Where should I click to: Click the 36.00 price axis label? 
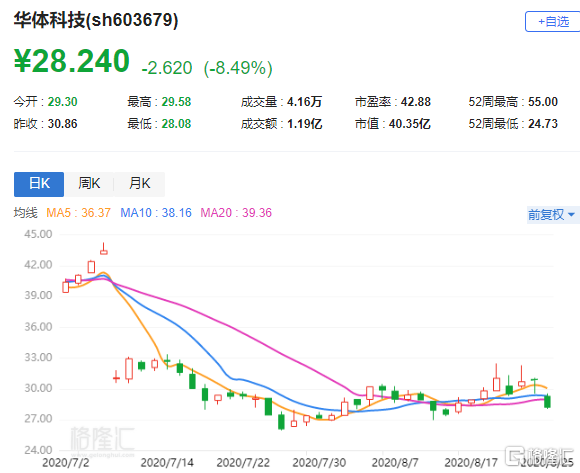click(38, 327)
